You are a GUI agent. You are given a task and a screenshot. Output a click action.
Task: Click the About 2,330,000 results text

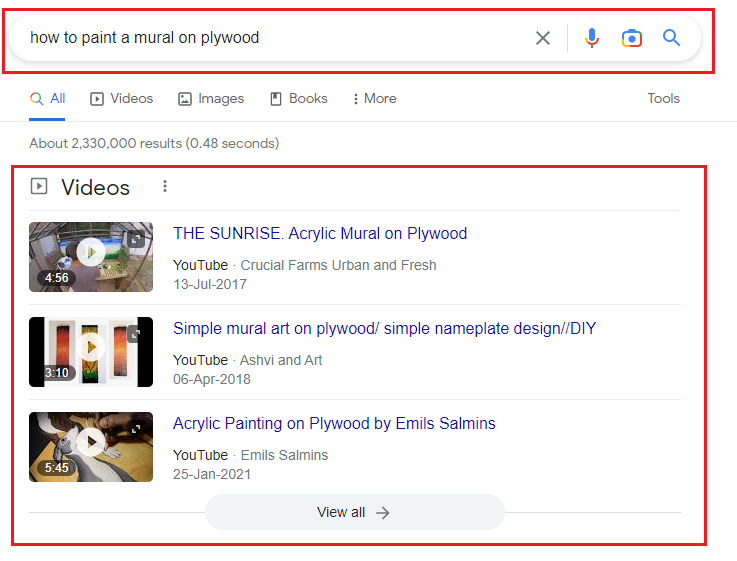point(154,143)
